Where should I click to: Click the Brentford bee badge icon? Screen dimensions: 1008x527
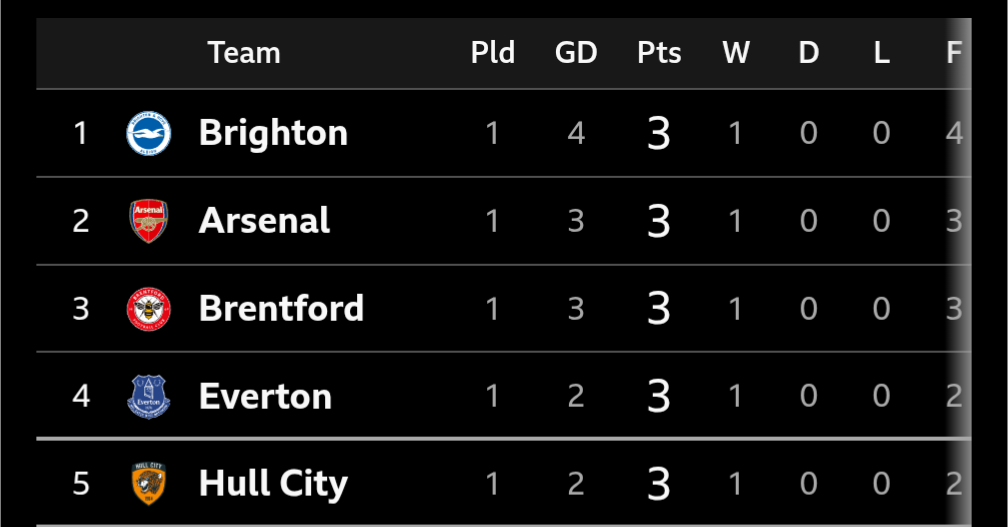[148, 308]
